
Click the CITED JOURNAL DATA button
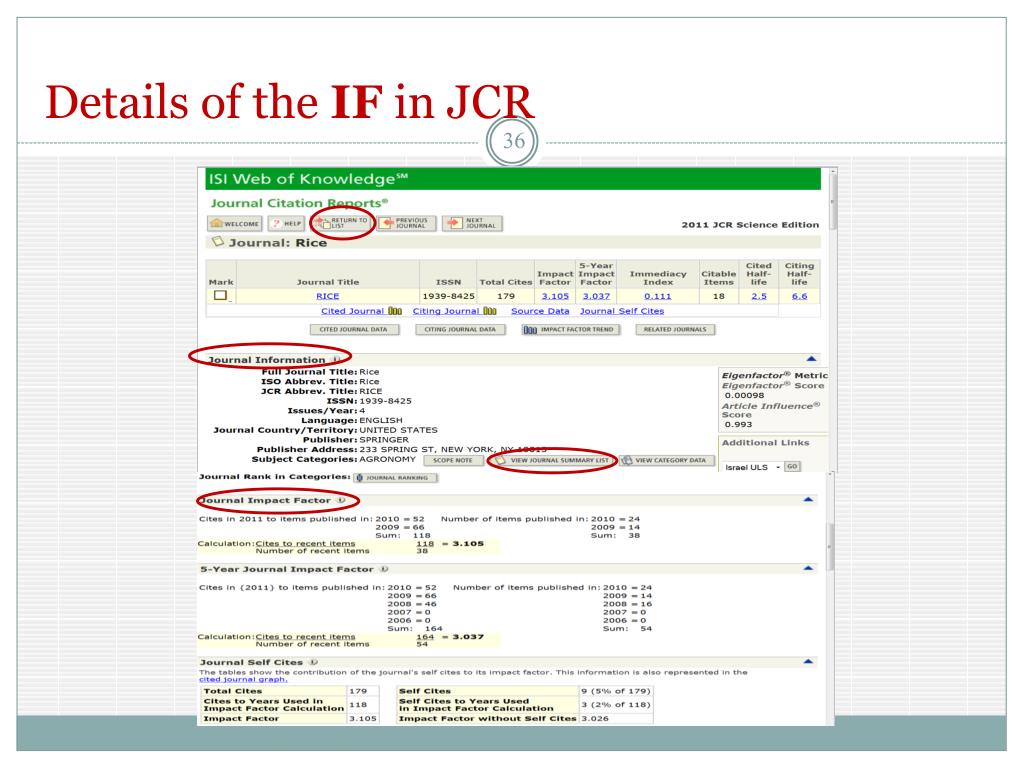click(x=353, y=330)
